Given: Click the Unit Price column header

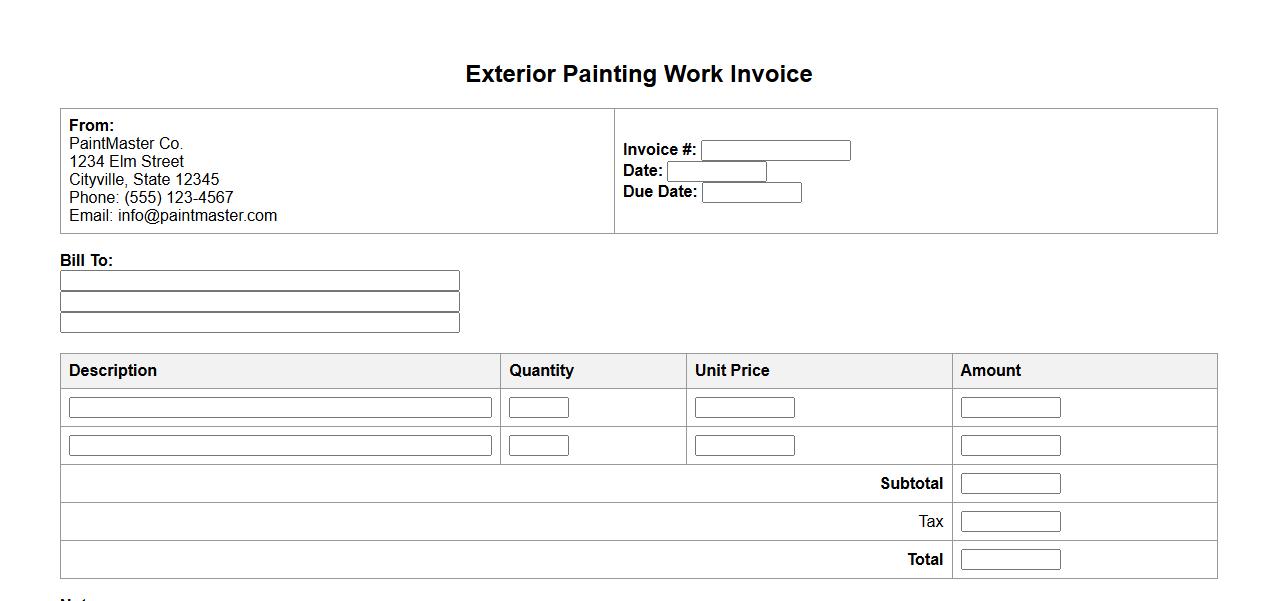Looking at the screenshot, I should (x=732, y=371).
